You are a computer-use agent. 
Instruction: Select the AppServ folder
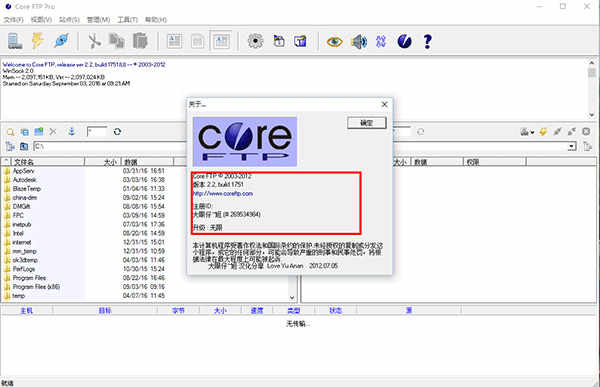(23, 171)
